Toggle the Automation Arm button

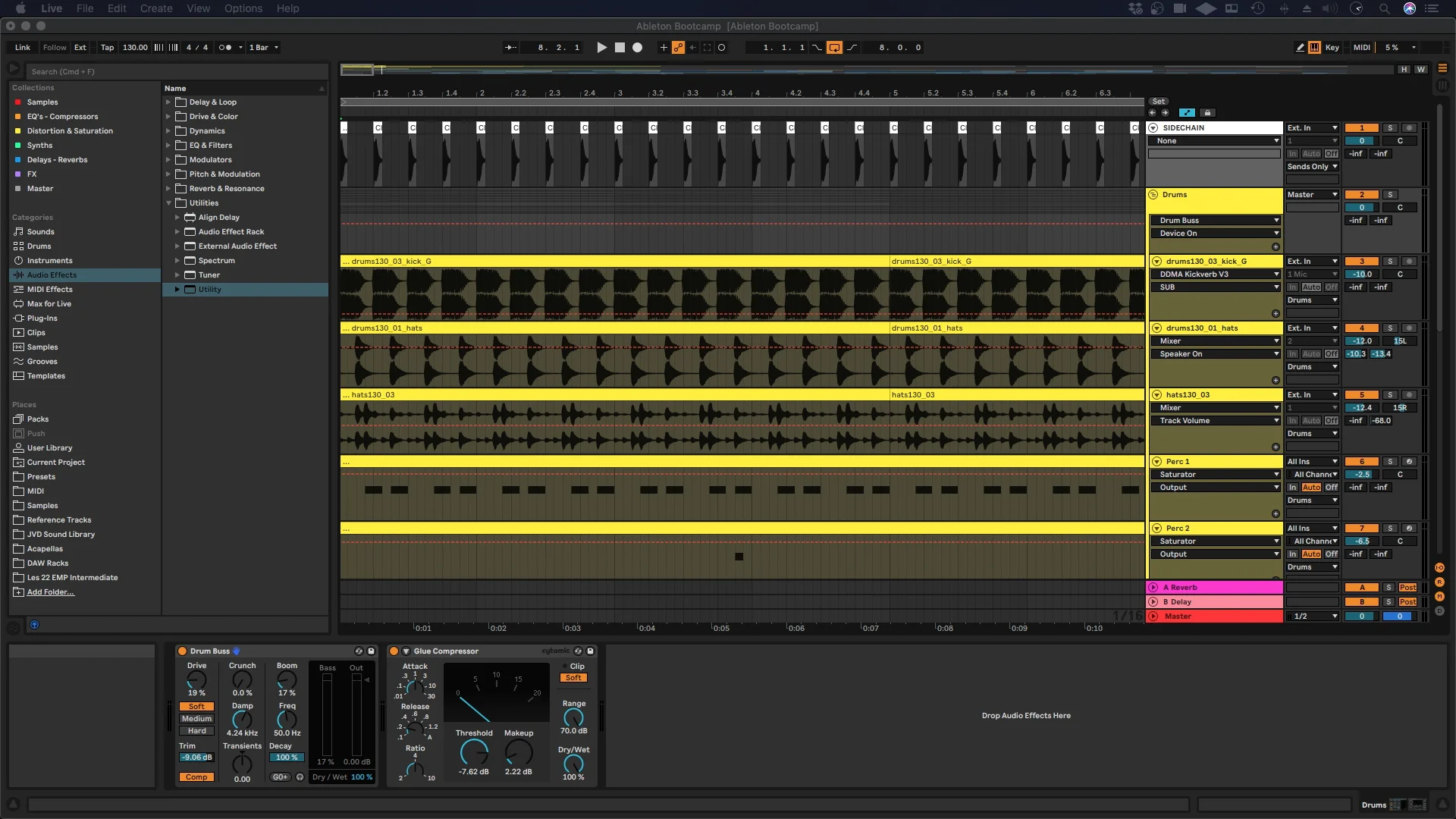click(x=678, y=47)
